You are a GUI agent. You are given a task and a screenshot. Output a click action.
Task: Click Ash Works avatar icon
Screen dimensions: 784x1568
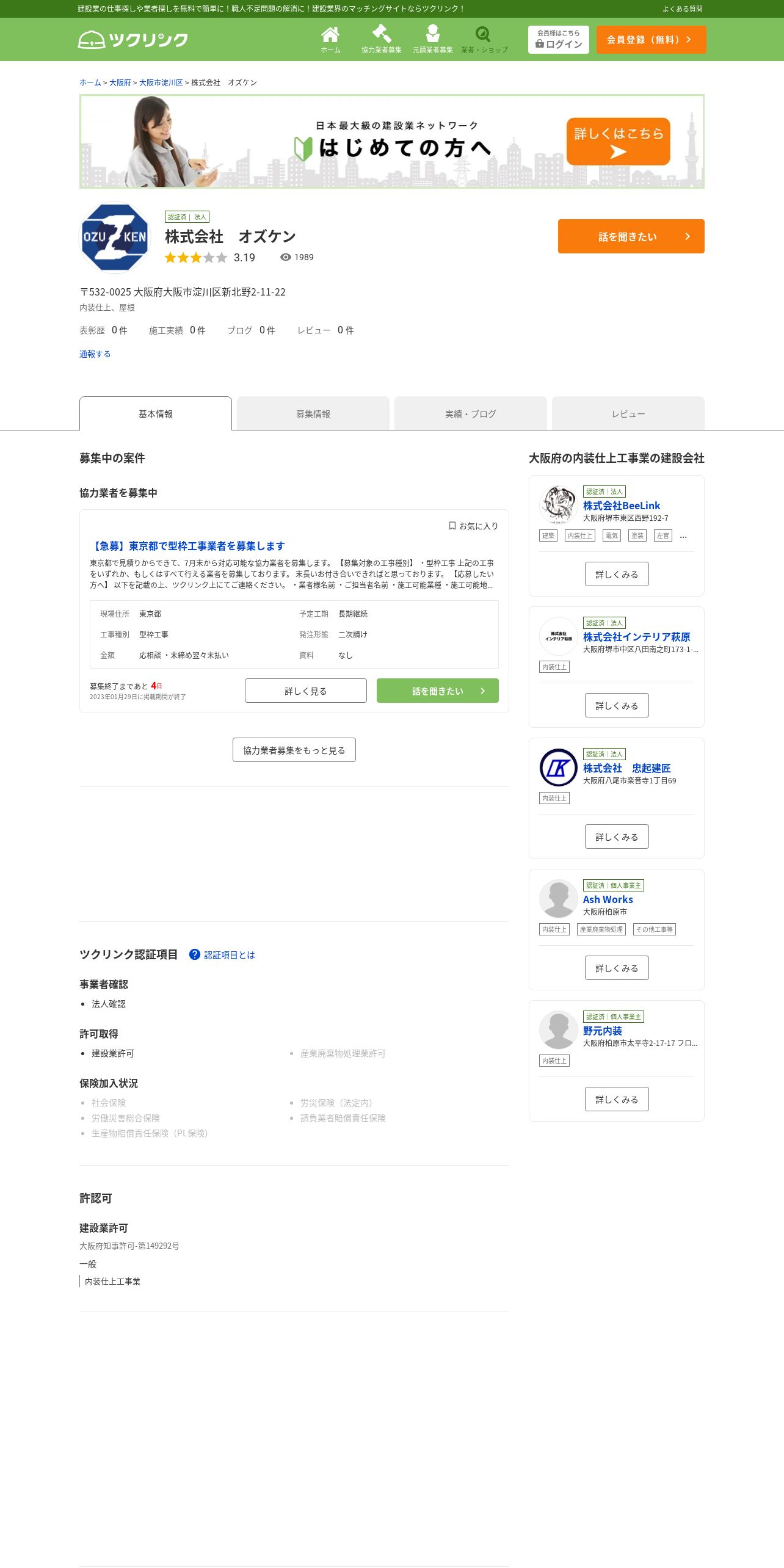point(559,899)
